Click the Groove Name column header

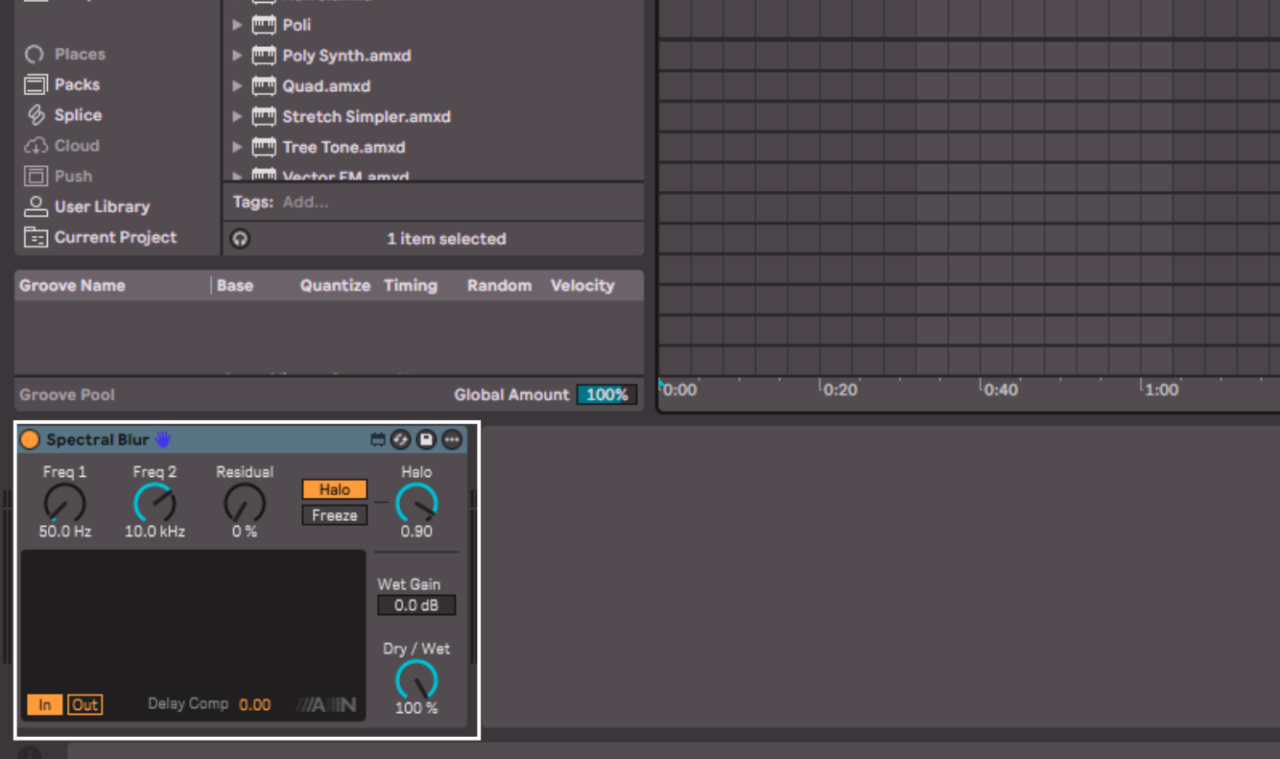pyautogui.click(x=73, y=285)
